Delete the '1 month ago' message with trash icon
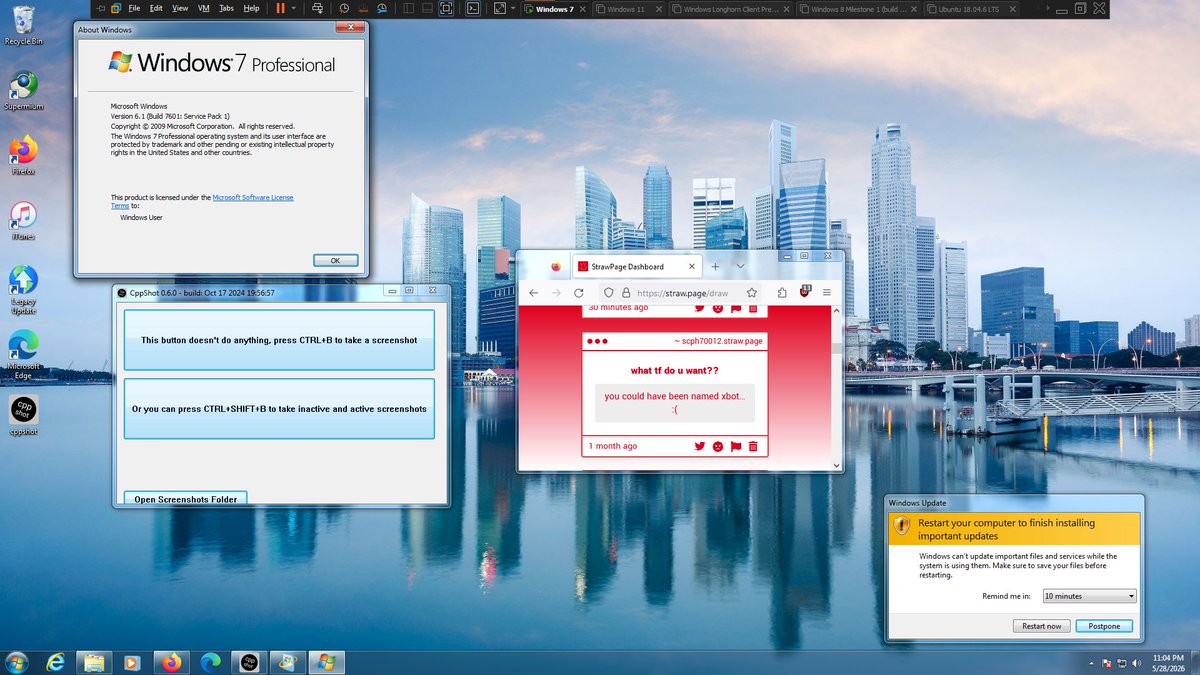Image resolution: width=1200 pixels, height=675 pixels. [x=753, y=446]
